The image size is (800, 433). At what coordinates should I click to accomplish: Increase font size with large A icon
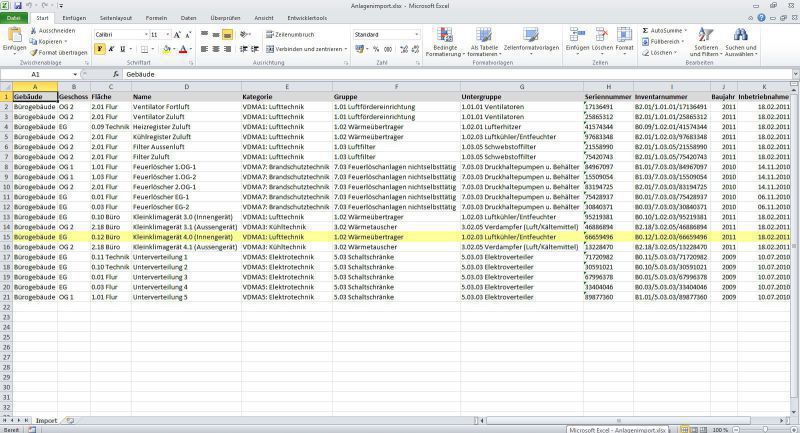[x=177, y=35]
